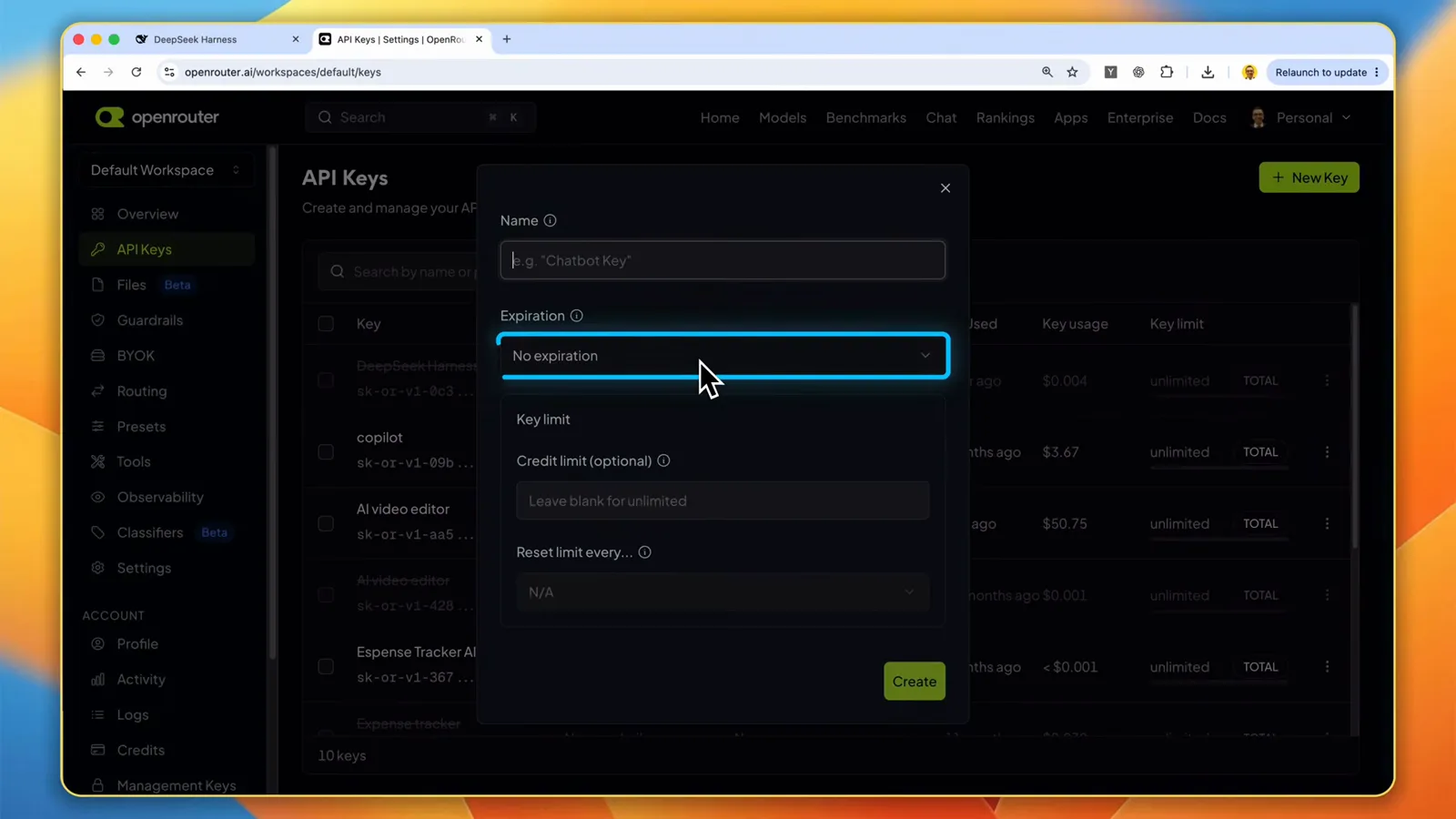Image resolution: width=1456 pixels, height=819 pixels.
Task: Go to Apps in top navigation
Action: click(1071, 117)
